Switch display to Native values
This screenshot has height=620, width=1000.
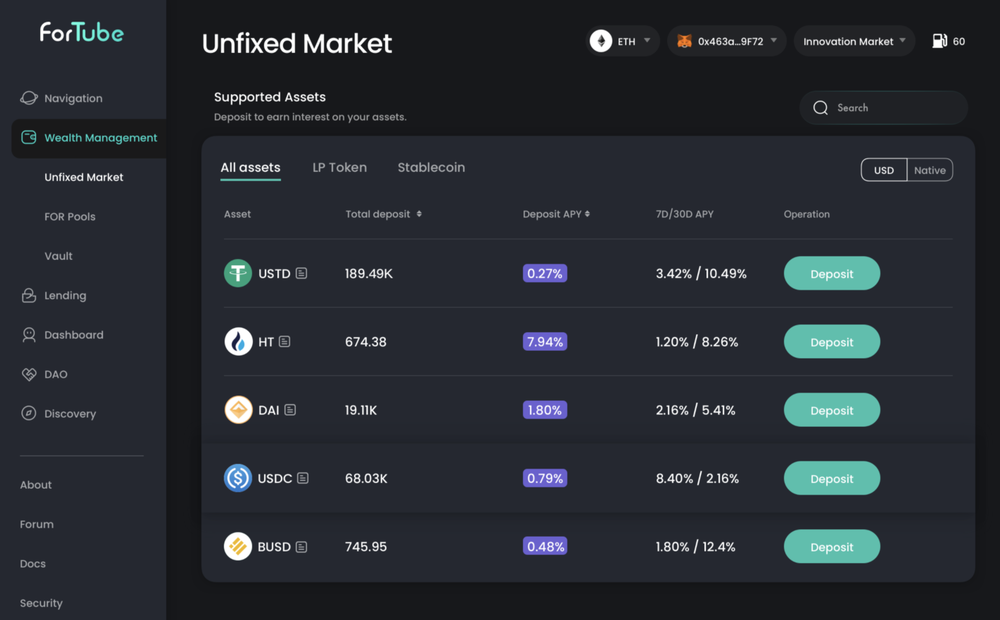coord(929,170)
